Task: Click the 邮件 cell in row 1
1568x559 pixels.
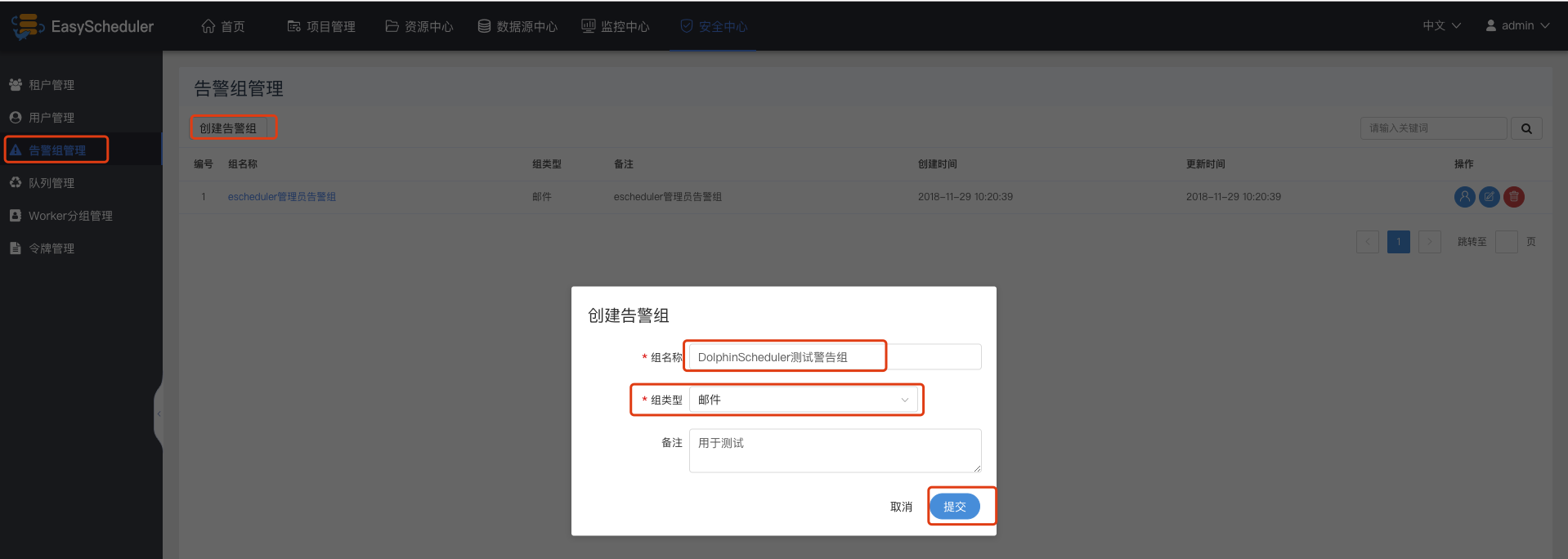Action: point(542,197)
